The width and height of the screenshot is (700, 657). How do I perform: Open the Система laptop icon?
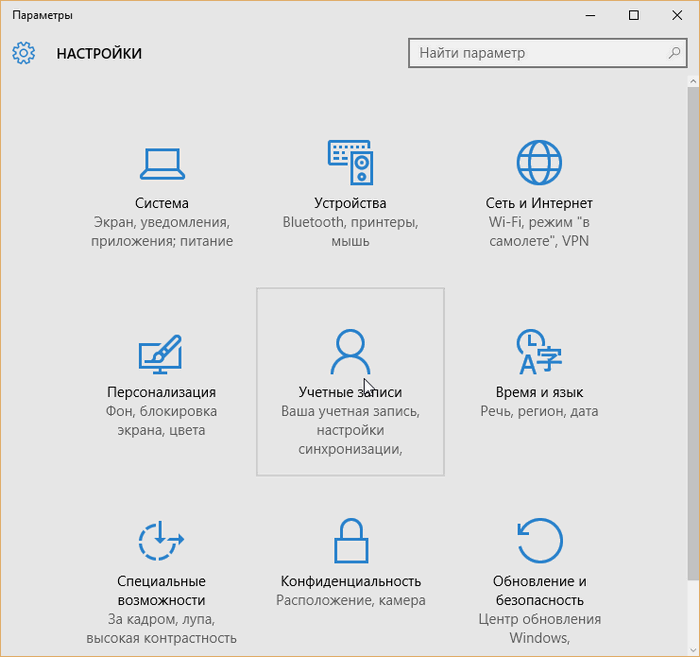161,162
